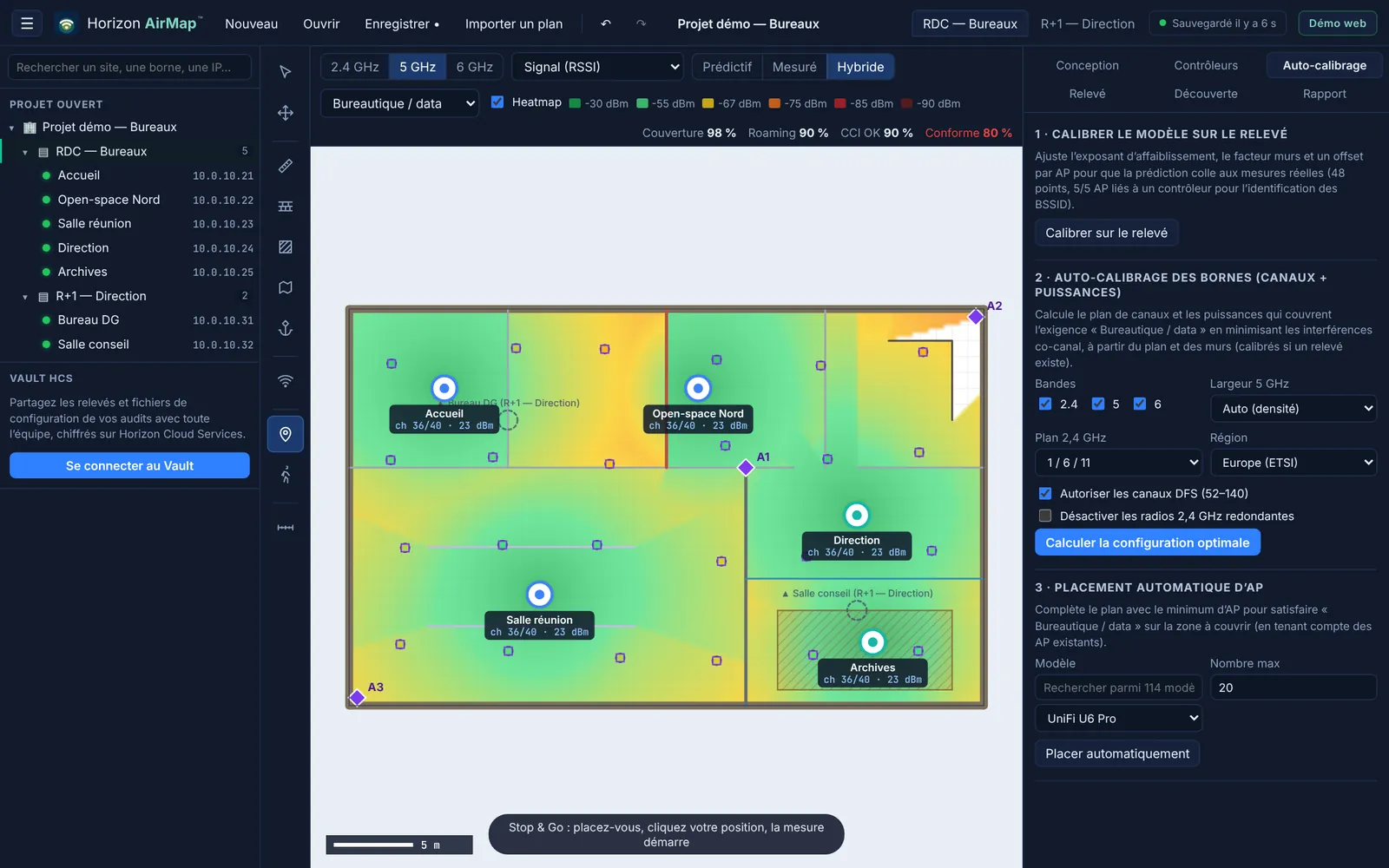Open the Plan 2,4 GHz 1 / 6 / 11 dropdown

tap(1118, 463)
